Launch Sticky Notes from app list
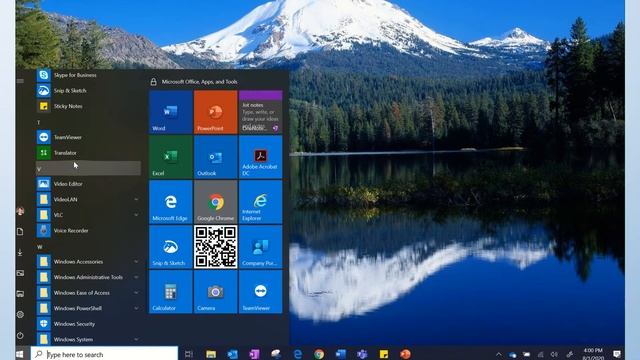This screenshot has width=640, height=360. pyautogui.click(x=88, y=106)
